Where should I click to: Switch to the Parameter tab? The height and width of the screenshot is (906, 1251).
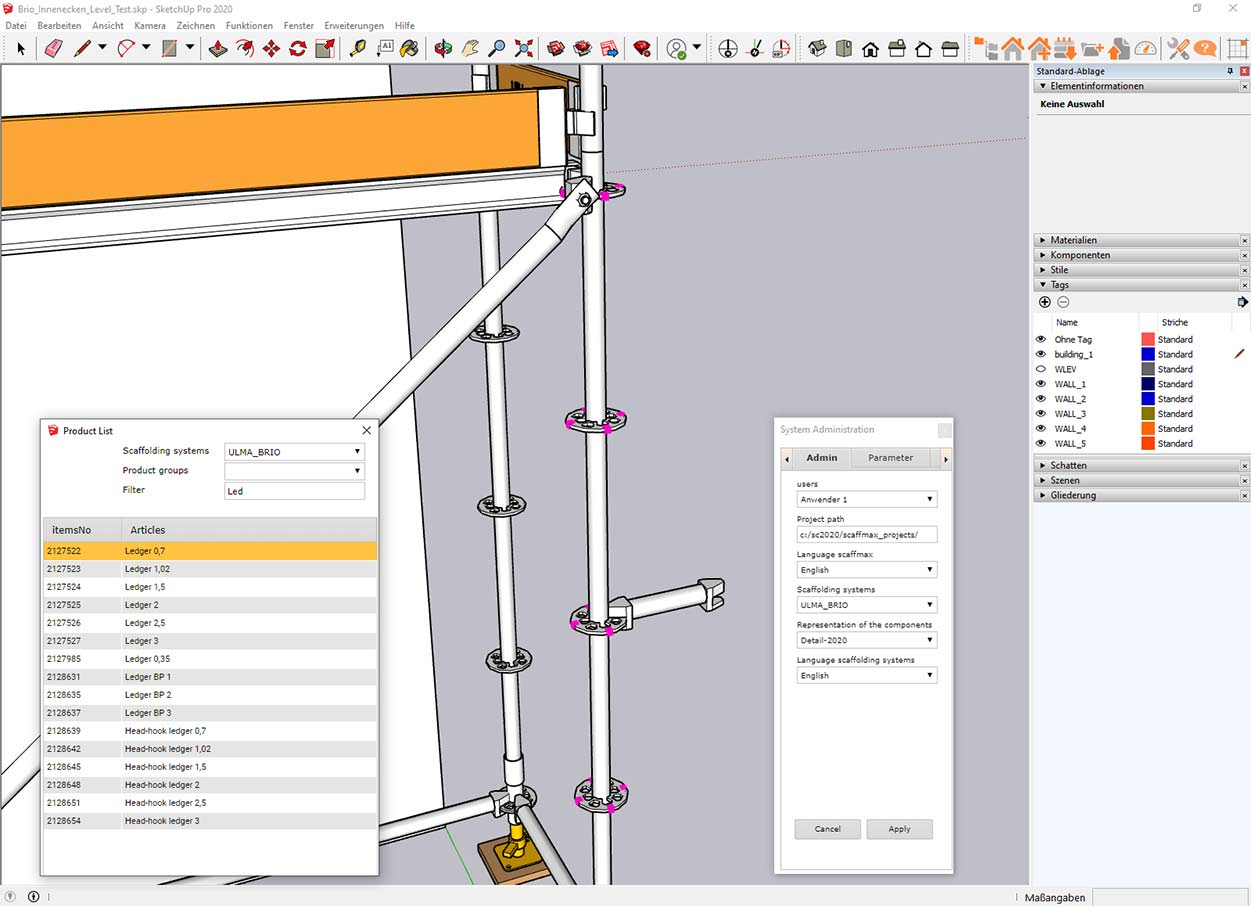tap(890, 458)
